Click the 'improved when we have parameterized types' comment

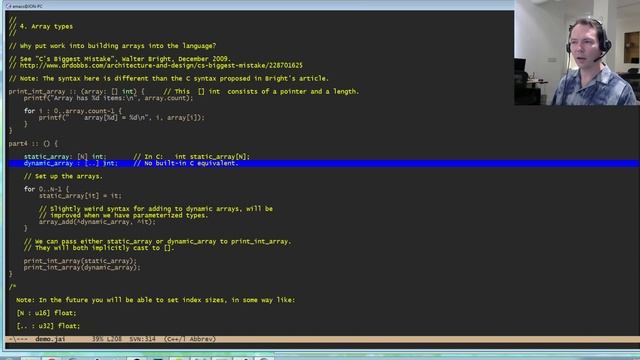(123, 216)
